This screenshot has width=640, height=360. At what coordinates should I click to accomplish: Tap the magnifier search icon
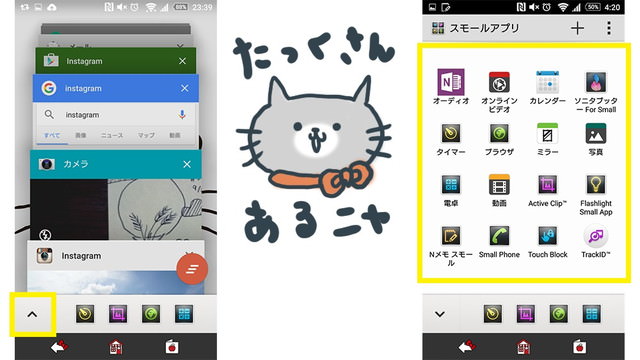click(x=49, y=115)
